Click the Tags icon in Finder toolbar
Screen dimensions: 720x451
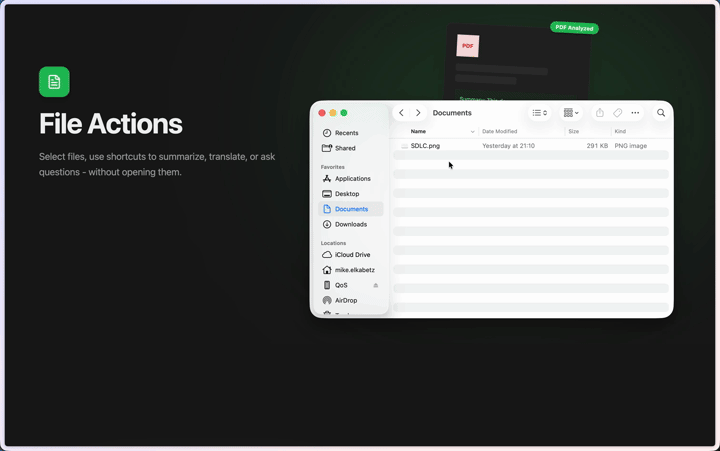click(x=618, y=113)
